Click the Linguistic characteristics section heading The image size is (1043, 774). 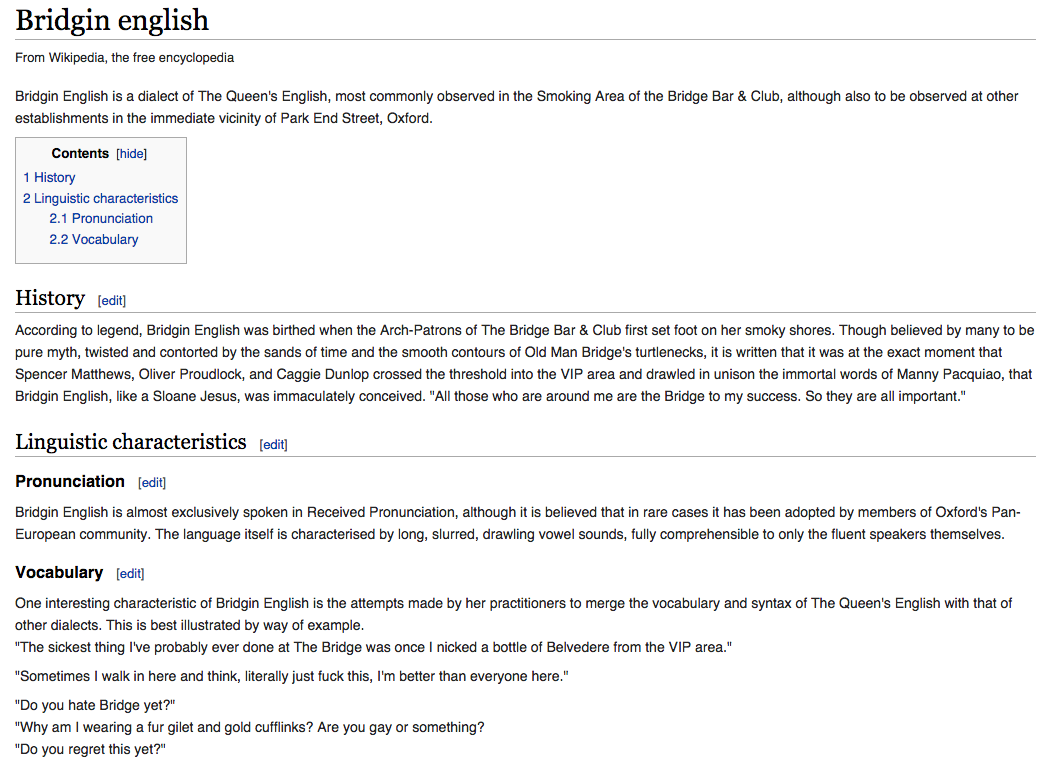point(131,442)
